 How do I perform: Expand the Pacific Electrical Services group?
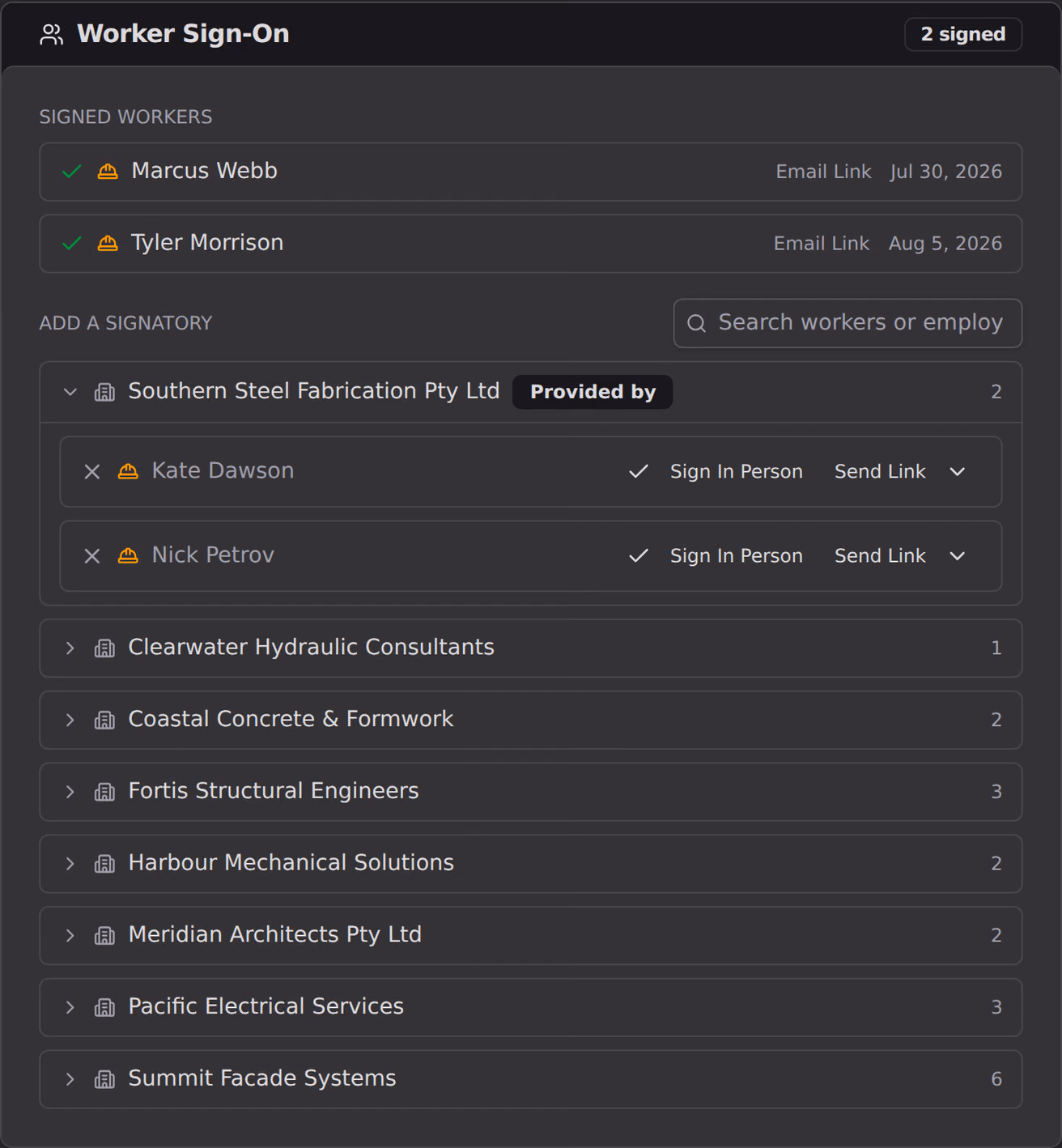pos(70,1007)
